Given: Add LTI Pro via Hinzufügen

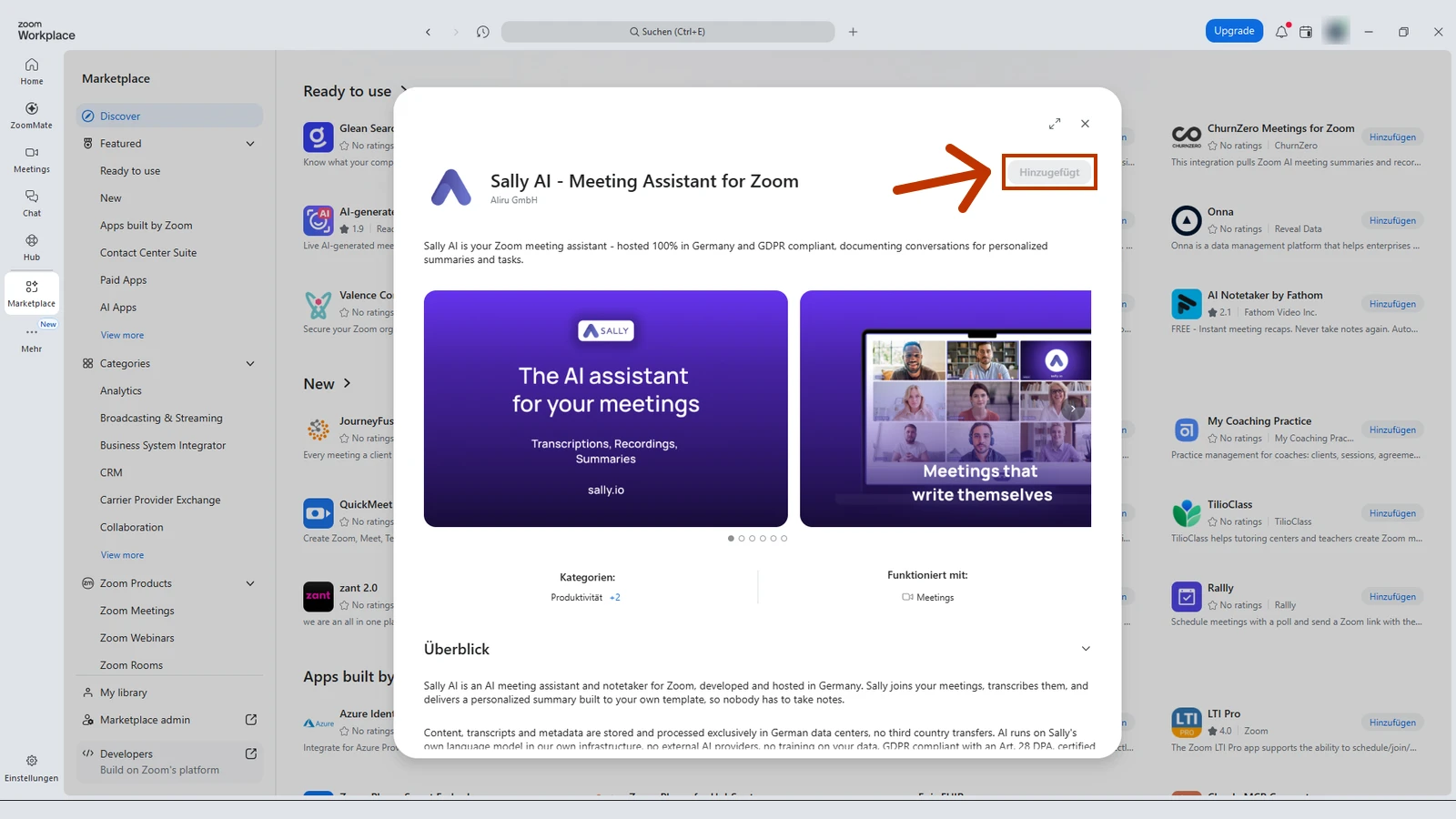Looking at the screenshot, I should click(x=1392, y=723).
